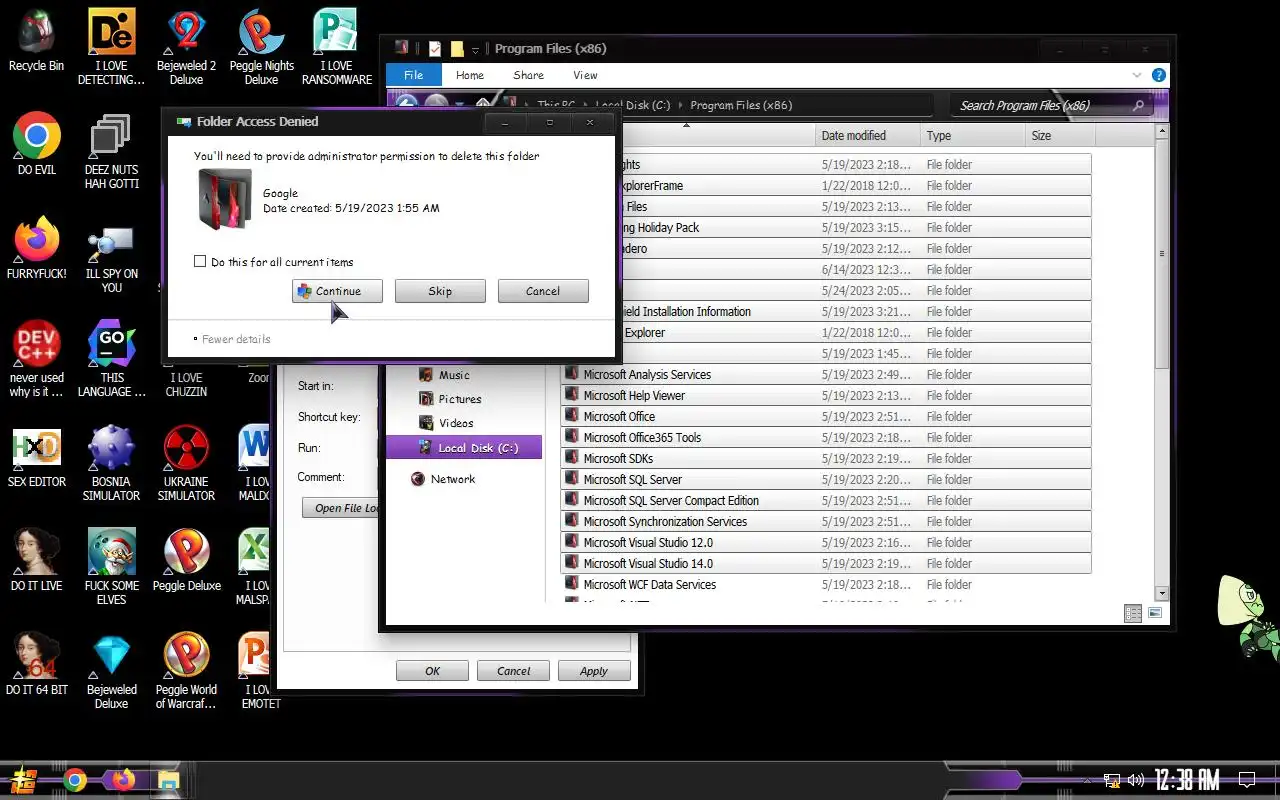Open the File tab in Explorer
Image resolution: width=1280 pixels, height=800 pixels.
click(413, 75)
